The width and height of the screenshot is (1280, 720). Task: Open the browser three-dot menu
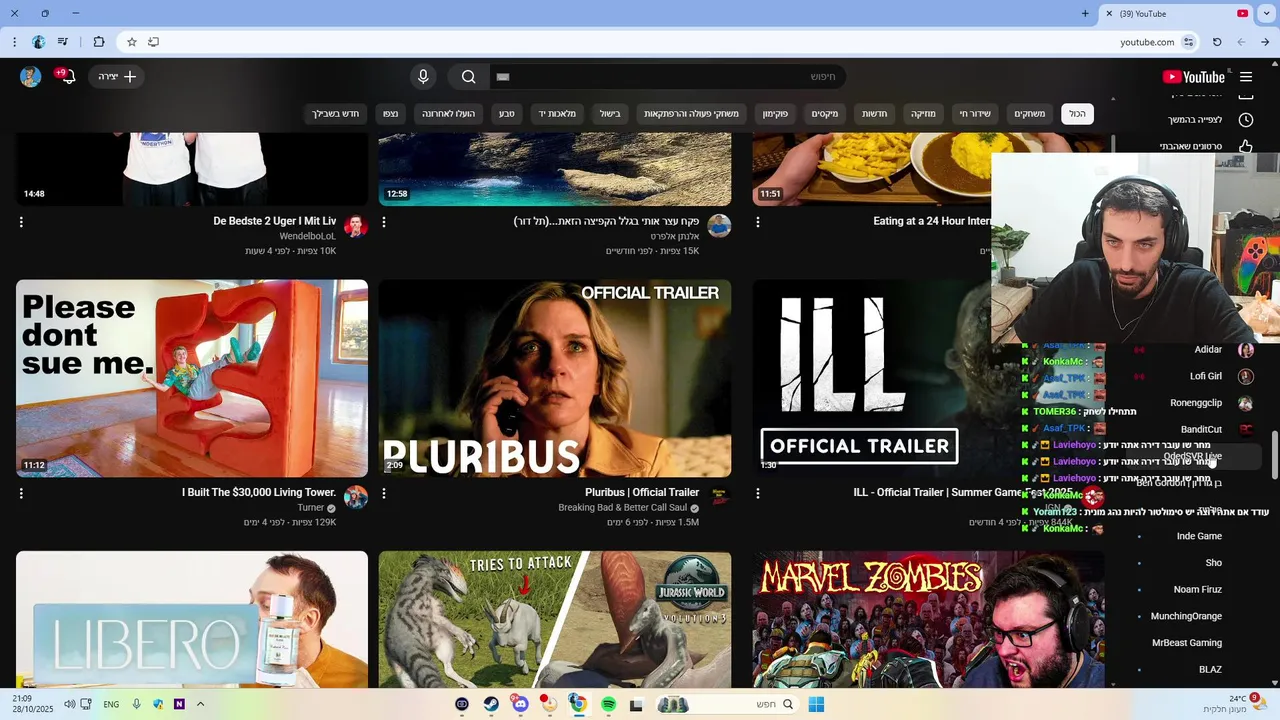(14, 42)
